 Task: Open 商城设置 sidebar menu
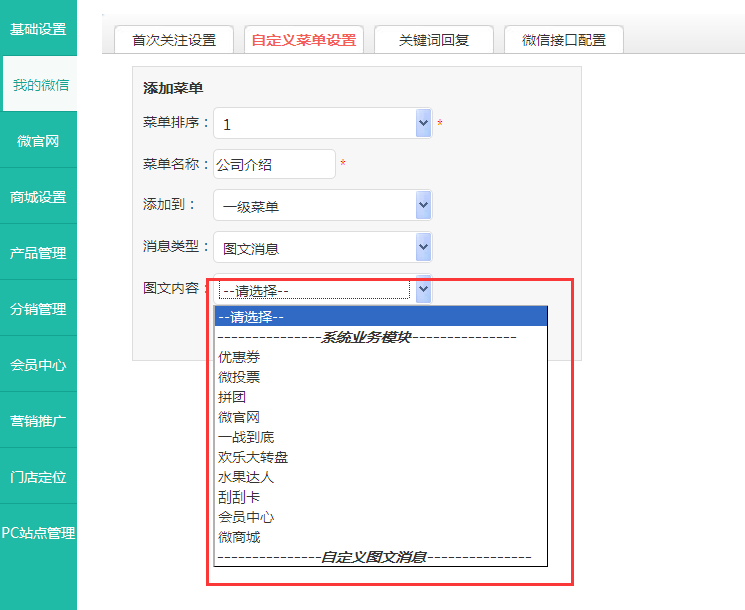coord(38,197)
